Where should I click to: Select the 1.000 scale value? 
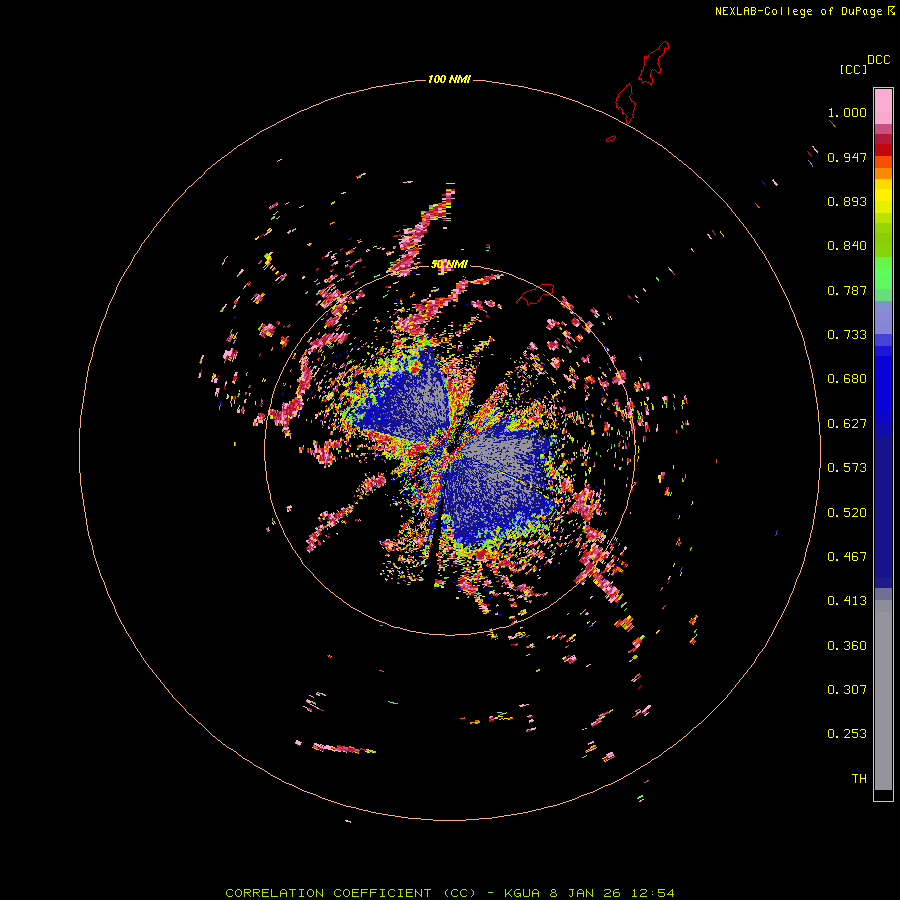[847, 112]
